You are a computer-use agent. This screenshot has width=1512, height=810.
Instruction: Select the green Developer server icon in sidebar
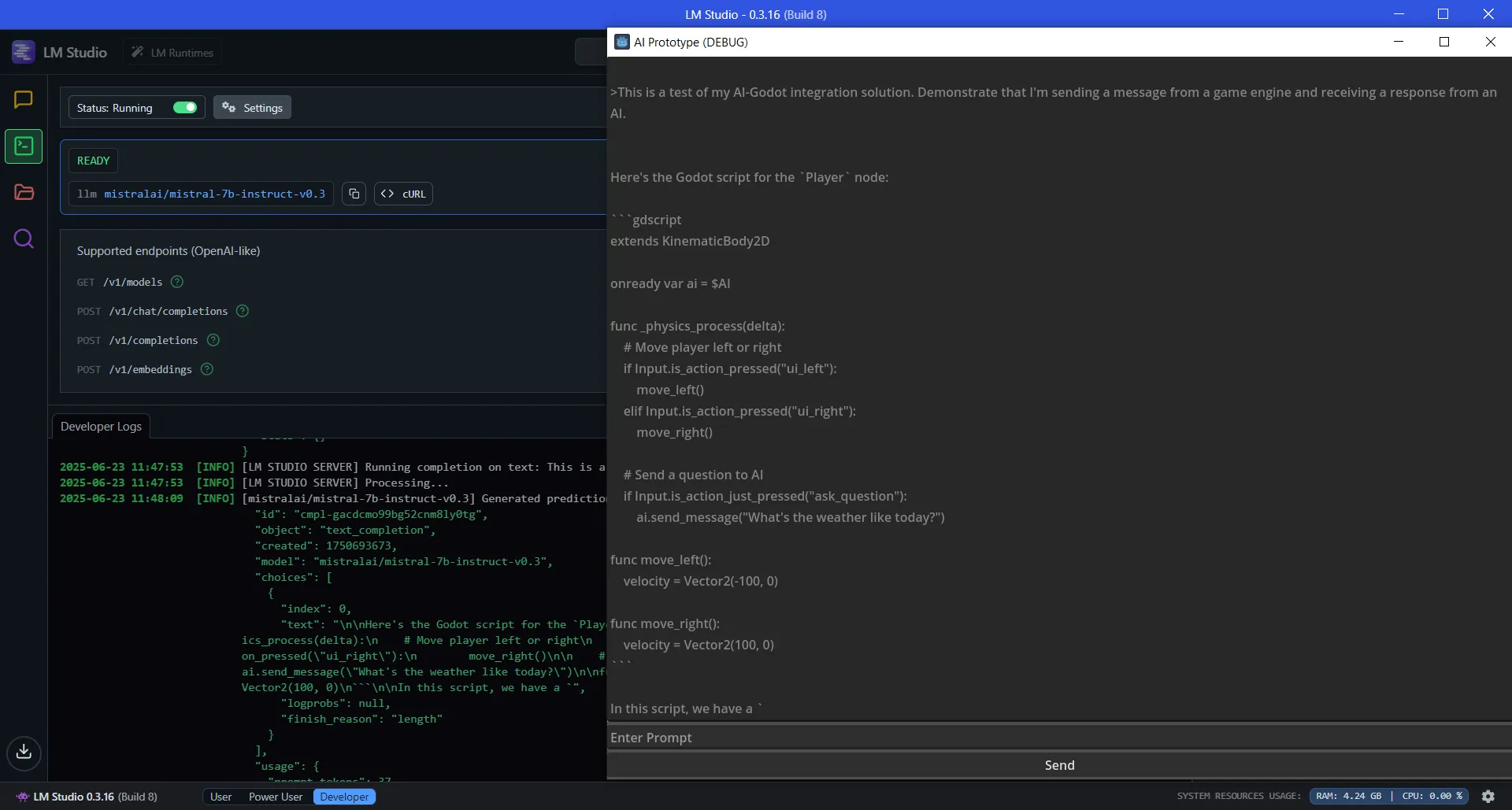(x=24, y=146)
